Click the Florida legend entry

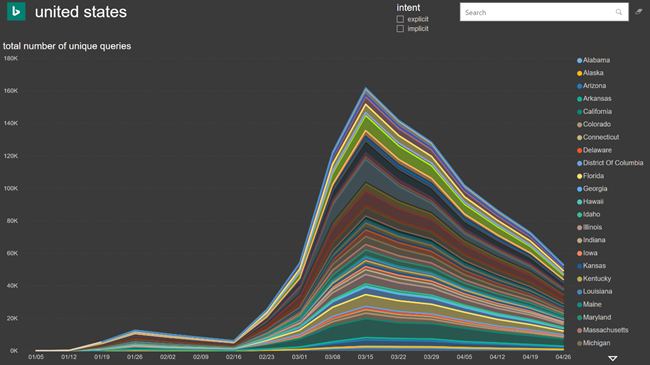(590, 176)
